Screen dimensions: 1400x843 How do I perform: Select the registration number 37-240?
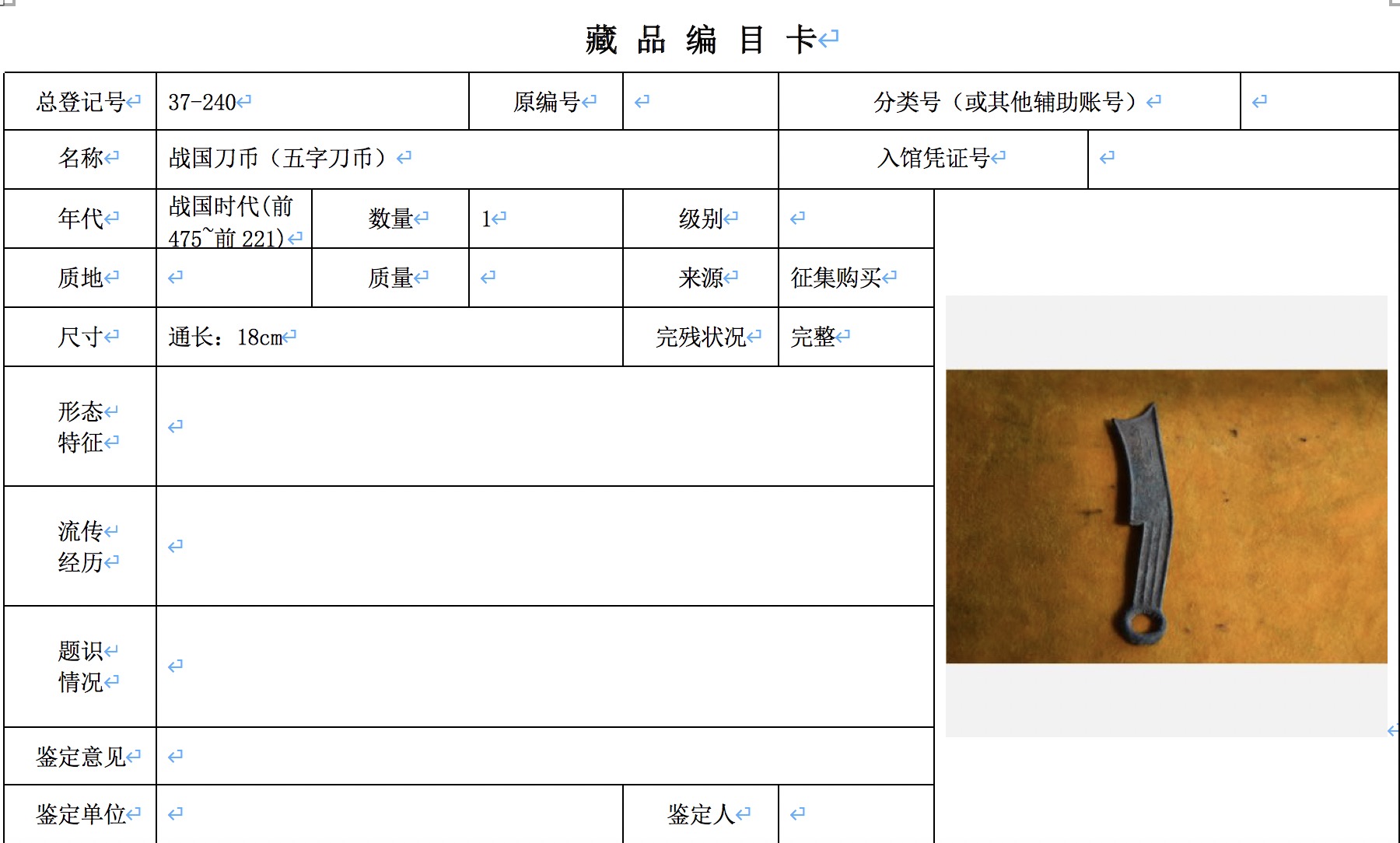(x=202, y=102)
